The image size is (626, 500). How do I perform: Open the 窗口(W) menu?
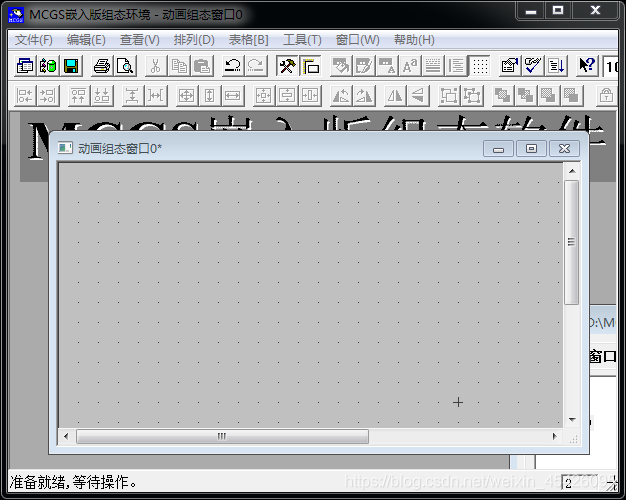click(x=357, y=40)
